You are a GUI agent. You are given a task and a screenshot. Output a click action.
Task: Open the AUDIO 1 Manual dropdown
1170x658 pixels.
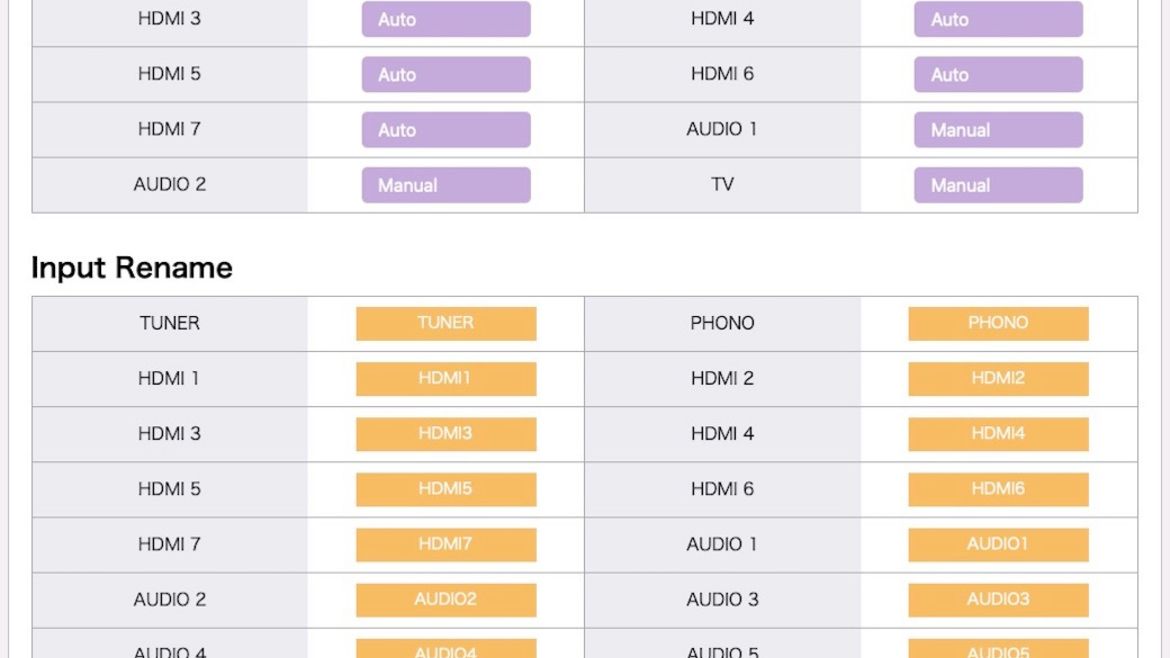(x=998, y=130)
